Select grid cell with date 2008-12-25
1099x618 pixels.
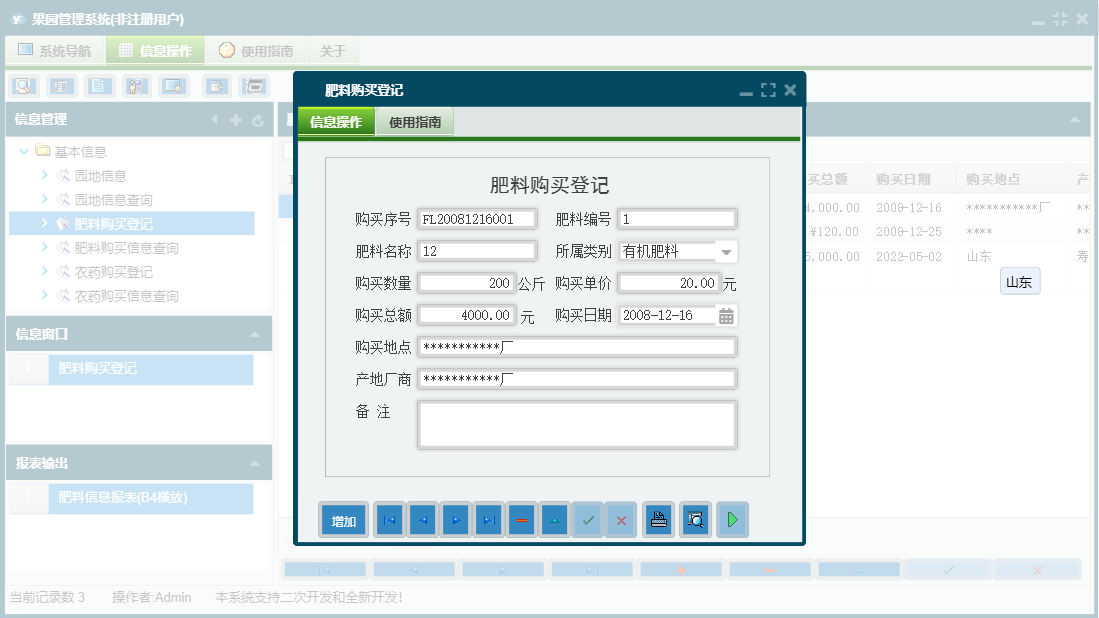tap(909, 232)
